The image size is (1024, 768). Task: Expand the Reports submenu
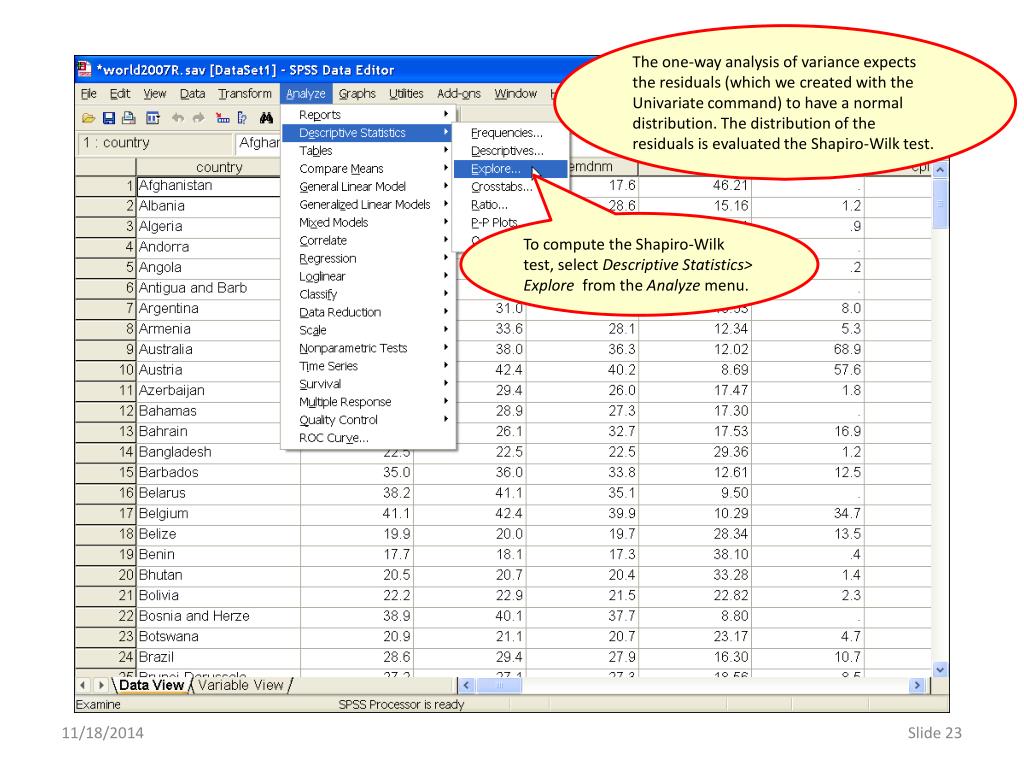pyautogui.click(x=368, y=114)
